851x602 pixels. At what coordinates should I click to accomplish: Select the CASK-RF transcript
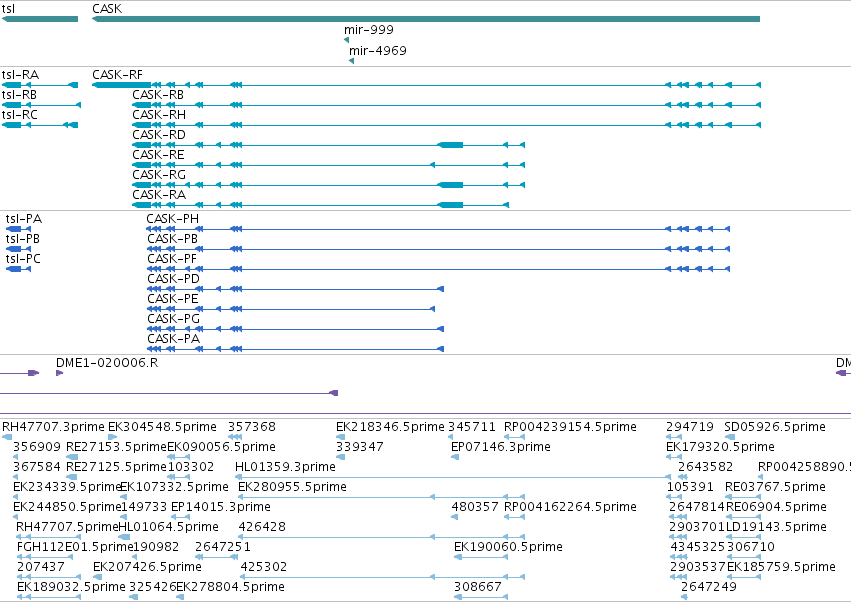[x=426, y=85]
